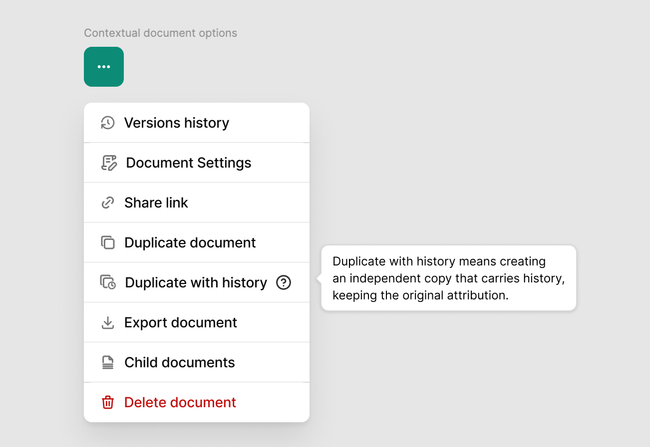
Task: Click the download arrow Export document icon
Action: (x=108, y=323)
